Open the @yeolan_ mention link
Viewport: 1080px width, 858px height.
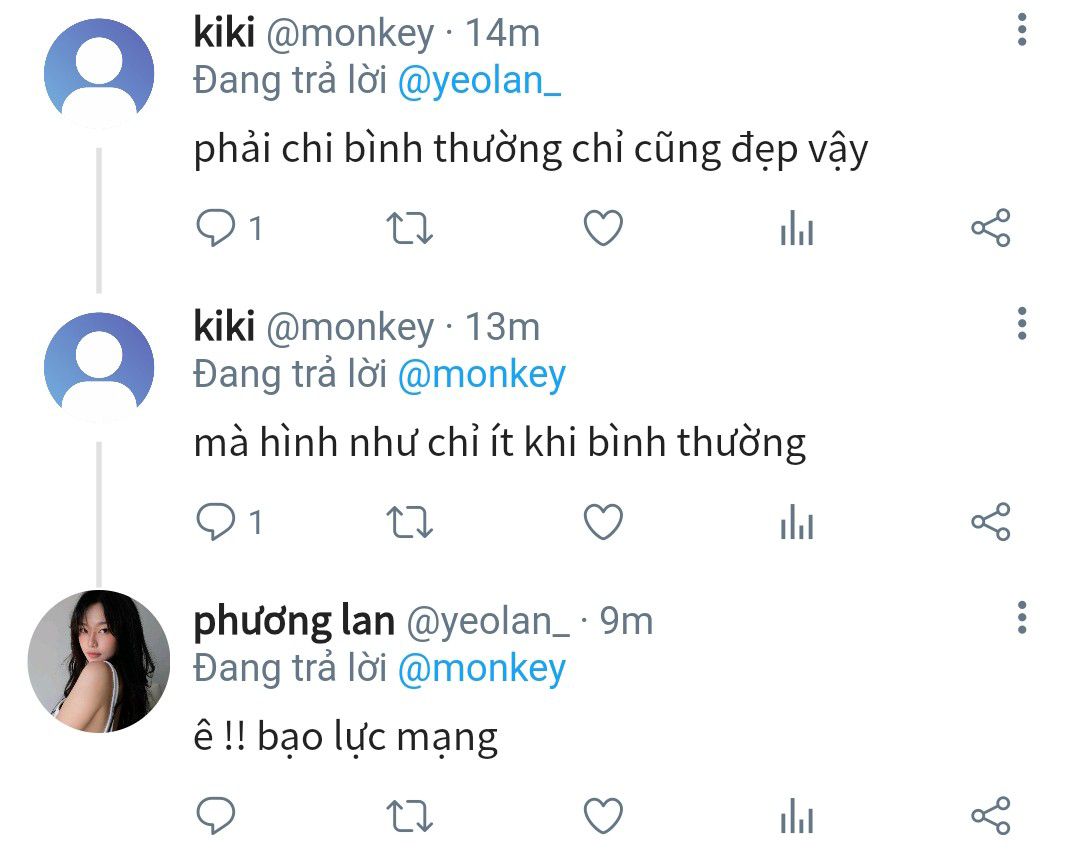[x=479, y=81]
